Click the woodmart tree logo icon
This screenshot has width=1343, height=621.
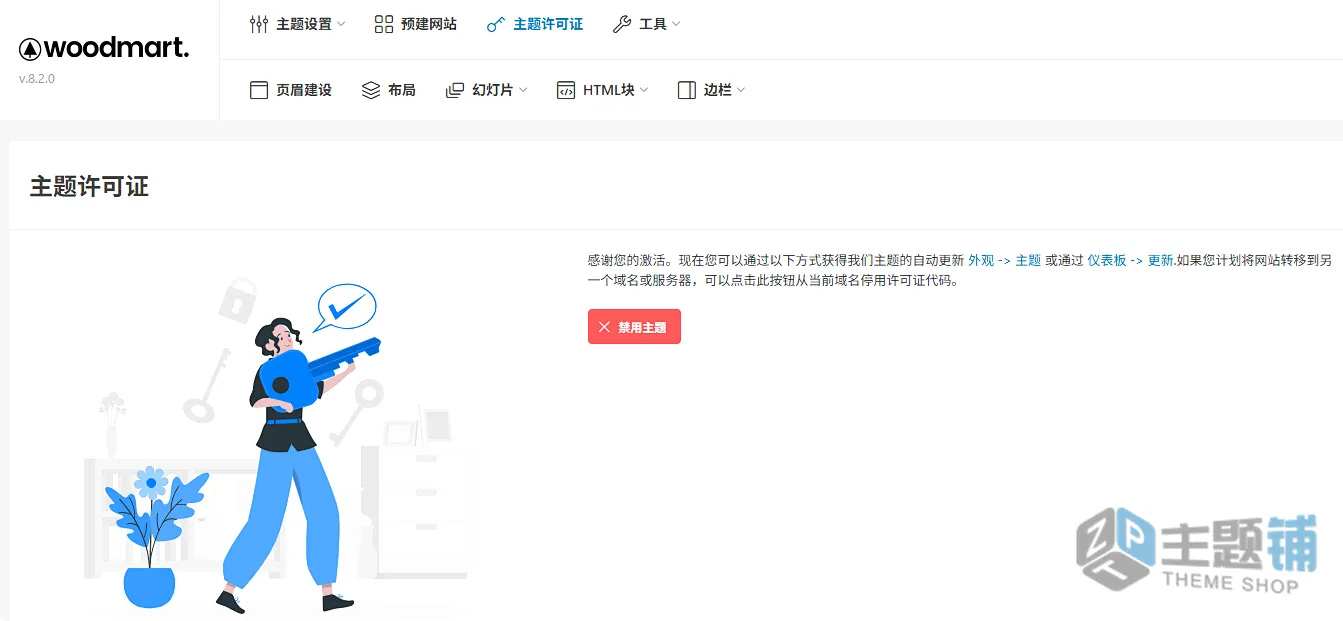pos(30,49)
